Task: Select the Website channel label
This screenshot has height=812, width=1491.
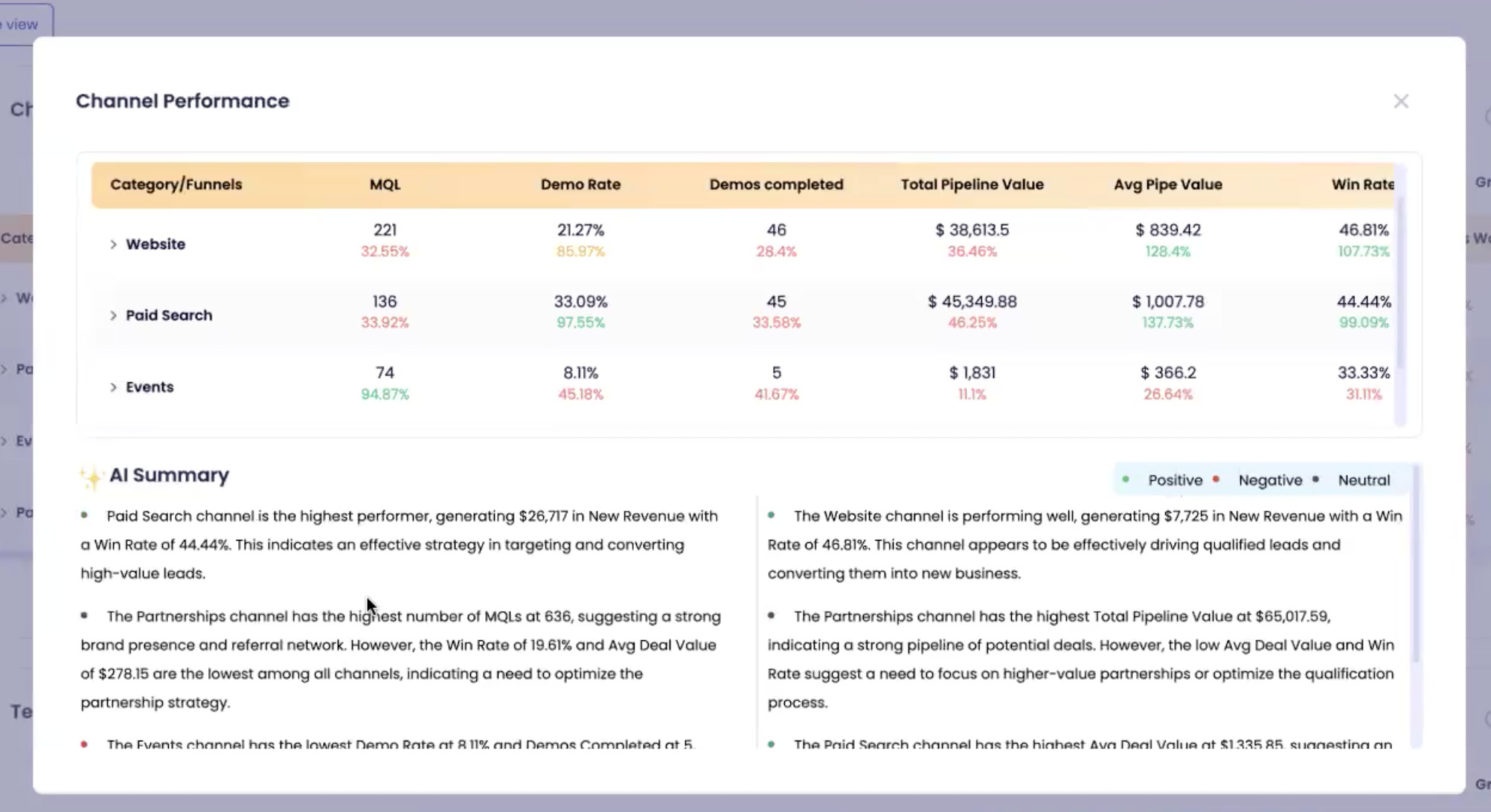Action: pos(155,244)
